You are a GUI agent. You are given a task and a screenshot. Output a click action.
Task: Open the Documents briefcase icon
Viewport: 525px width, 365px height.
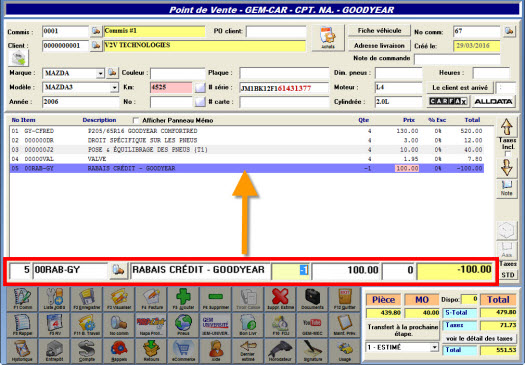coord(312,299)
